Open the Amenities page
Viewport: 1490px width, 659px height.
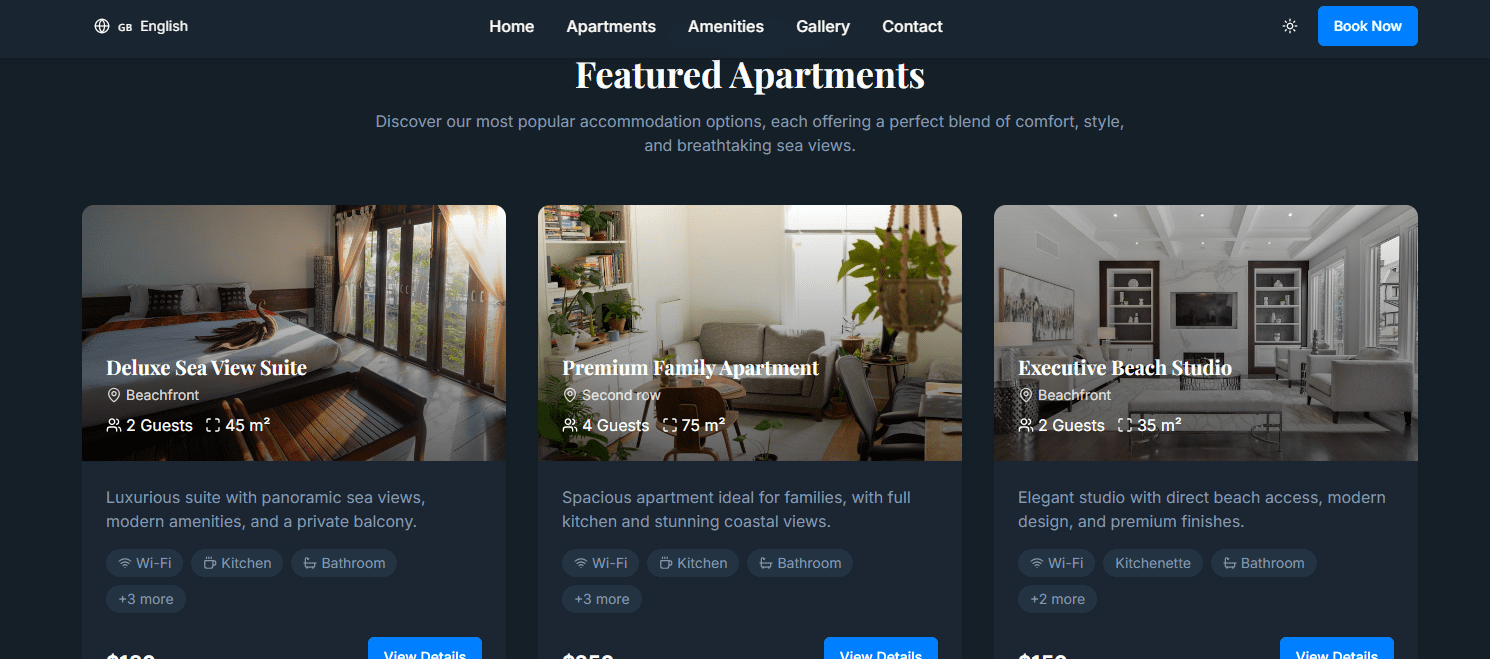tap(726, 26)
